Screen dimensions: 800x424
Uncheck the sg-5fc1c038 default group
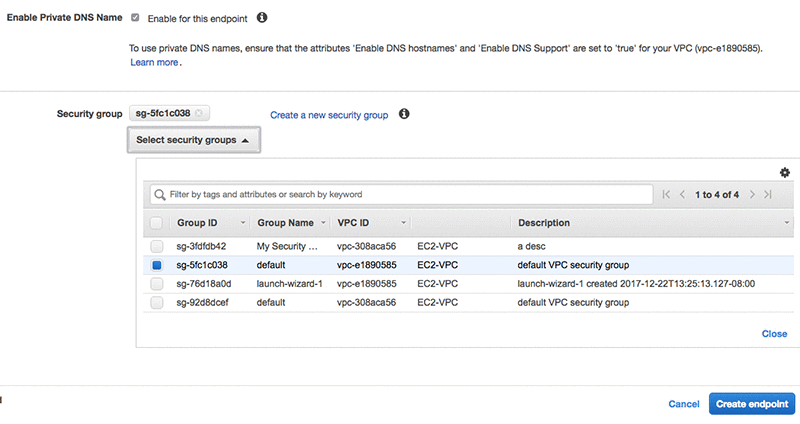pos(157,265)
